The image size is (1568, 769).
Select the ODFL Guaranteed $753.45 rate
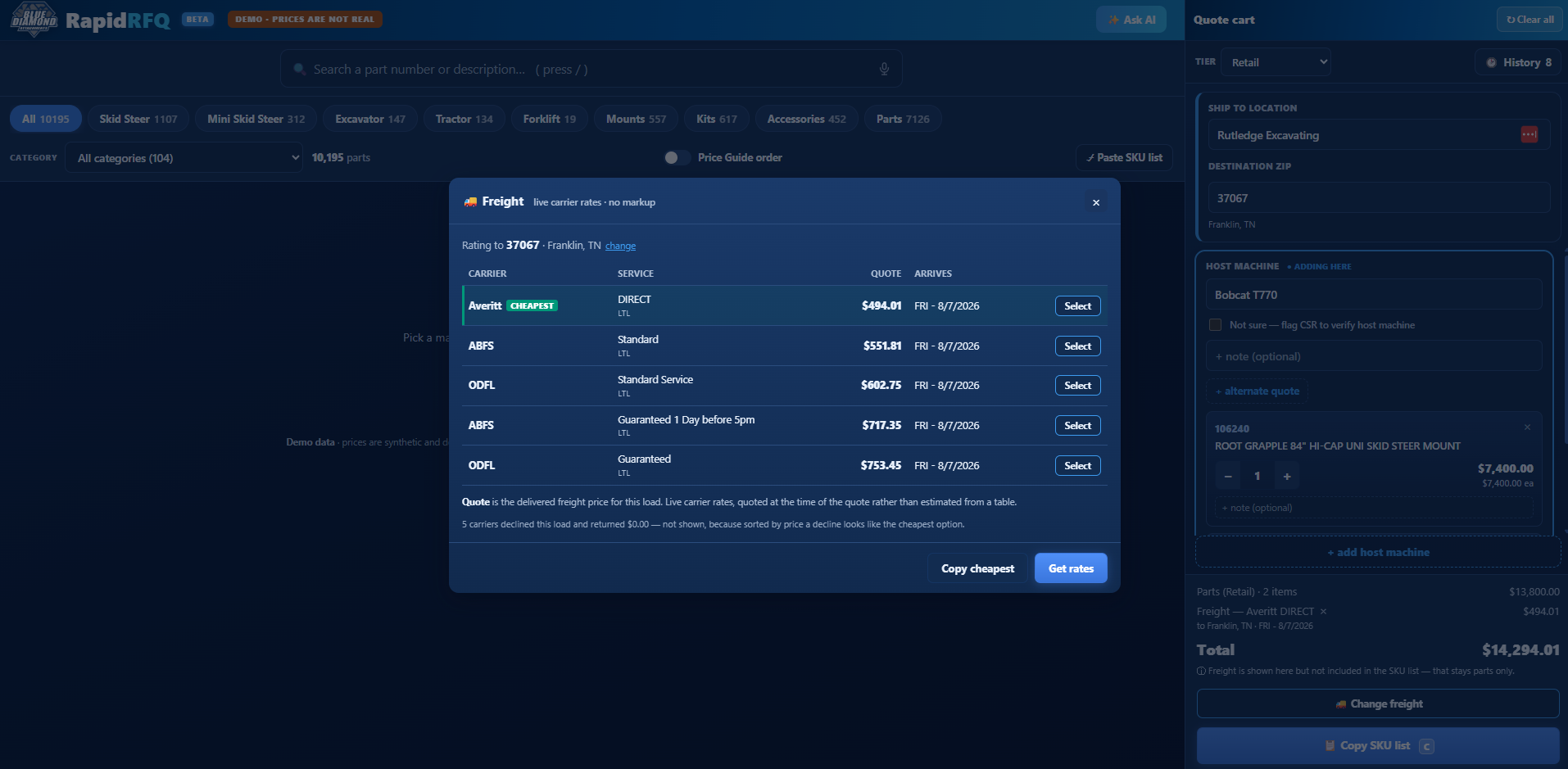click(x=1077, y=466)
